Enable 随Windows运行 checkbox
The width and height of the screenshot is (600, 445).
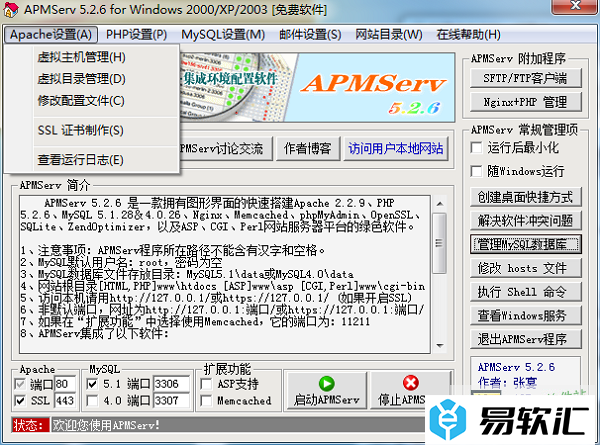(x=476, y=171)
